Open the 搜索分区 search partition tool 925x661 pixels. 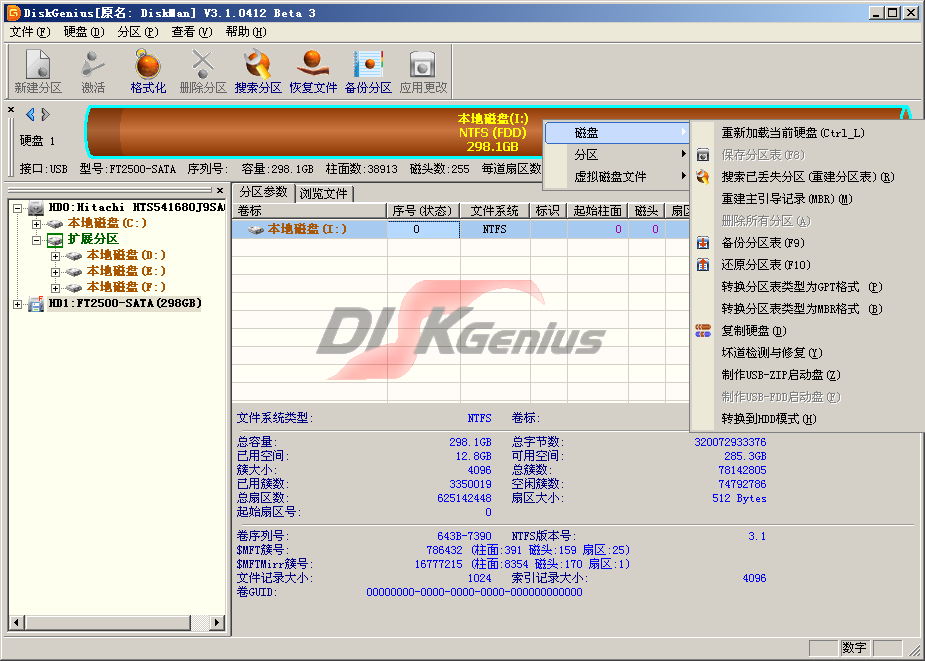[x=258, y=71]
